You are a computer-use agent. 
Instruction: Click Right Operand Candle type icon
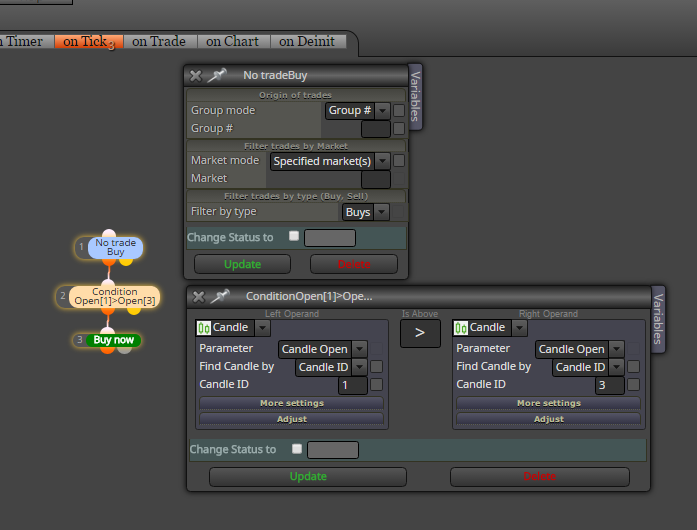[x=461, y=328]
